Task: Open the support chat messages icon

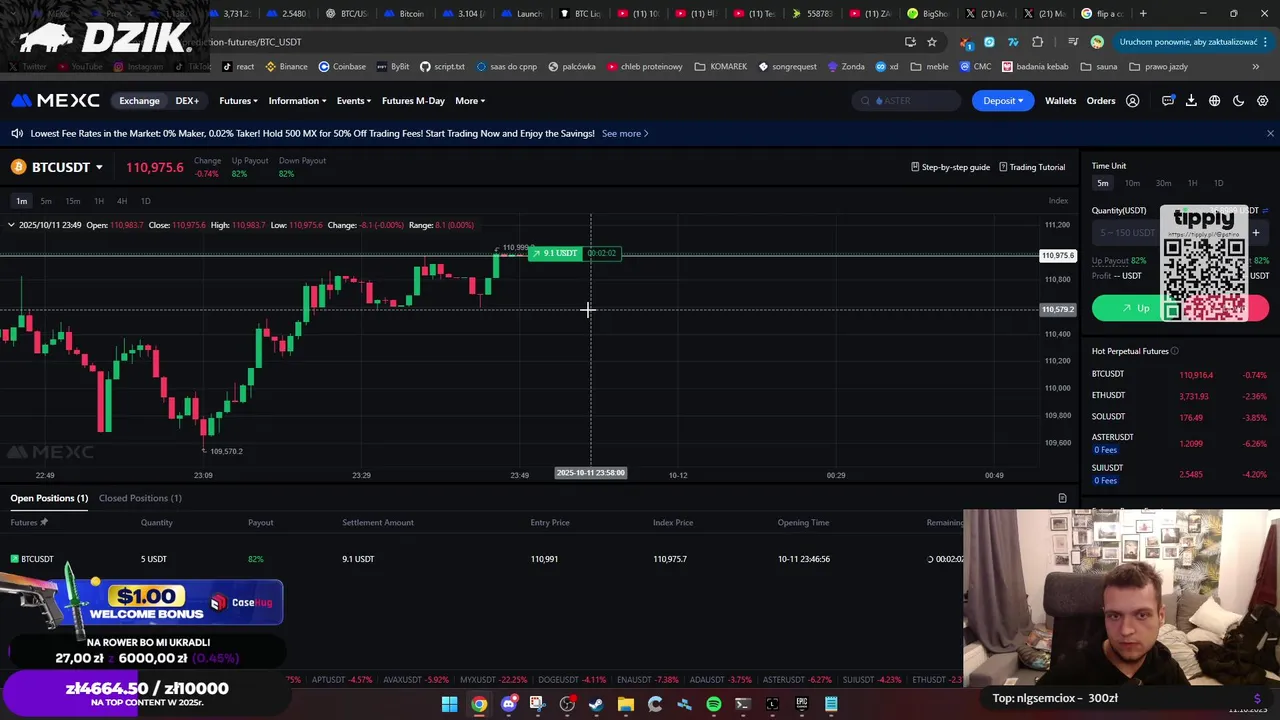Action: pos(1168,101)
